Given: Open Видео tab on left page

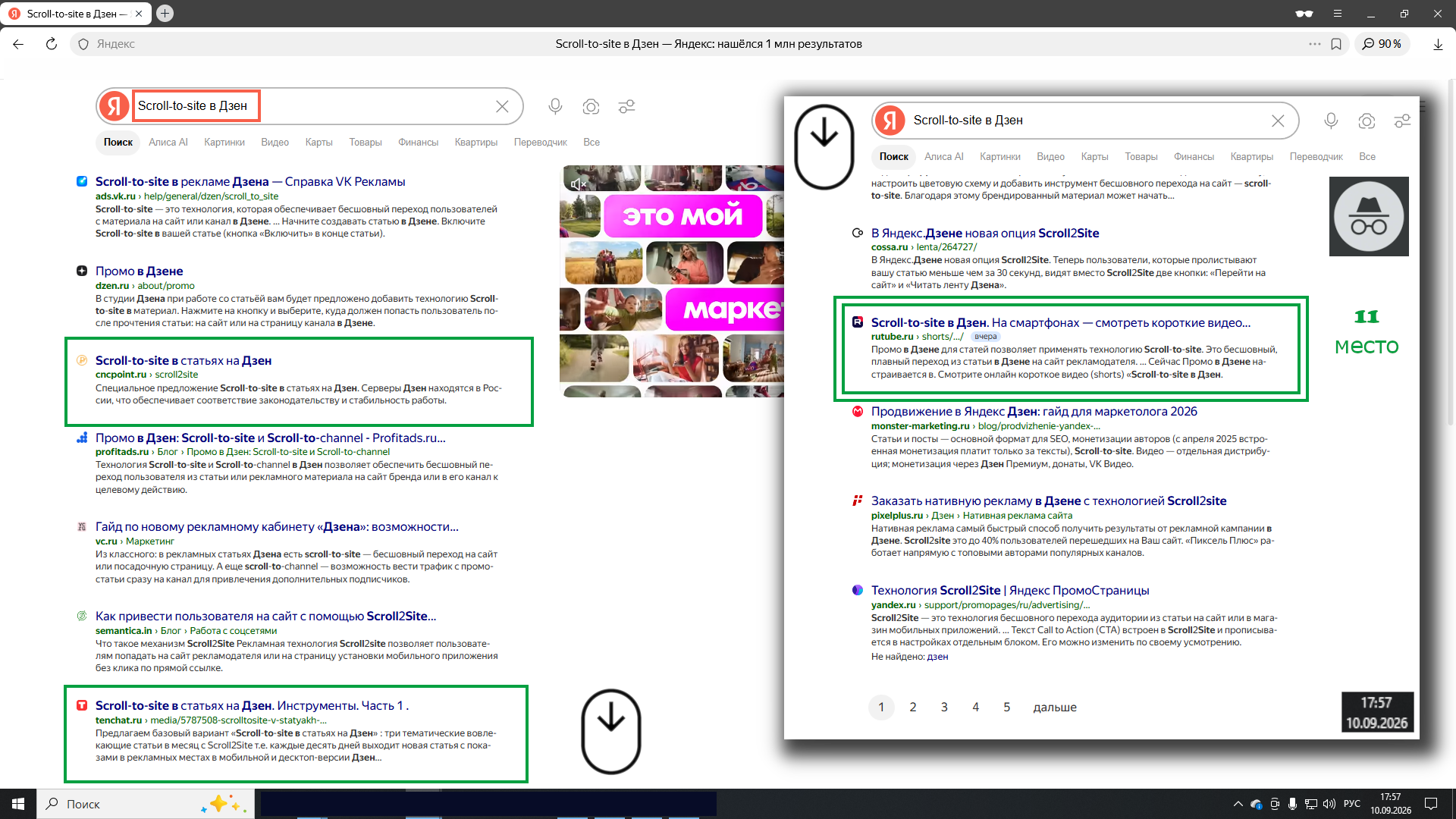Looking at the screenshot, I should click(275, 142).
